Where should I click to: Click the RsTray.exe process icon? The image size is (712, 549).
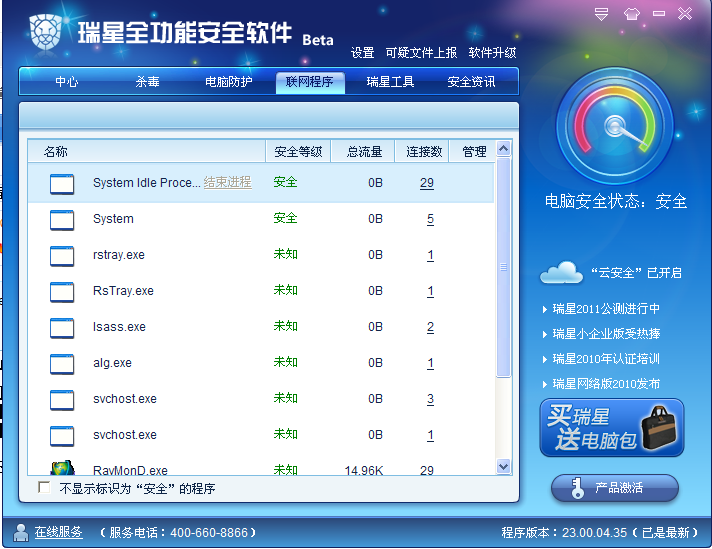coord(62,292)
